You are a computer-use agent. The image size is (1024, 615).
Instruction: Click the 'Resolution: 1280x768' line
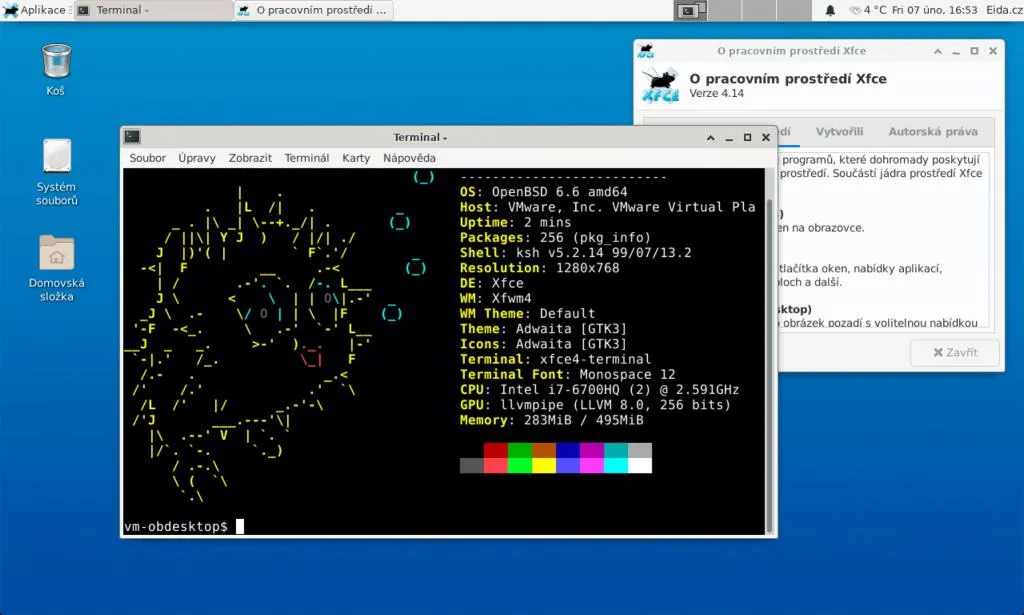coord(539,268)
